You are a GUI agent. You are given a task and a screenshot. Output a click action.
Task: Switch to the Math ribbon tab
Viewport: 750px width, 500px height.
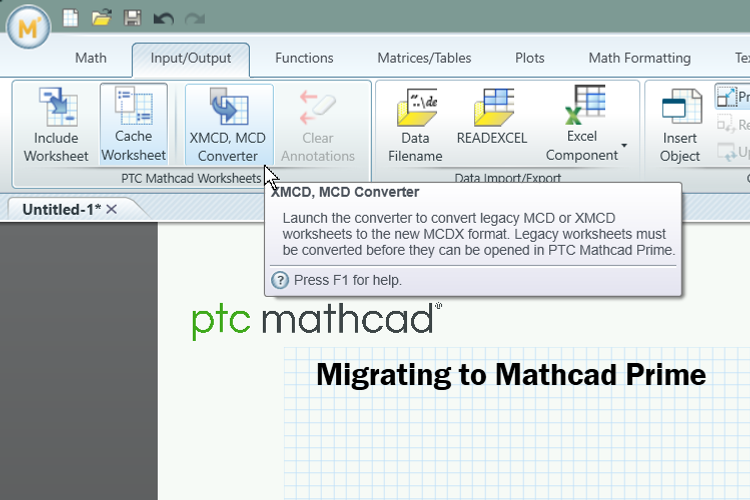[91, 58]
